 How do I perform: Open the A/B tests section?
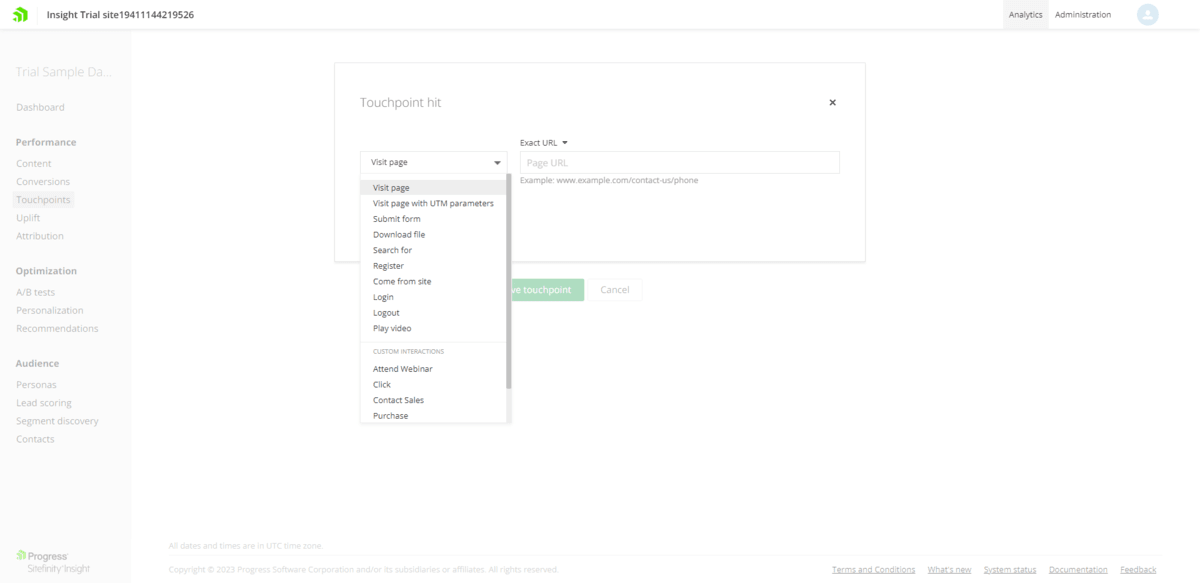tap(37, 292)
